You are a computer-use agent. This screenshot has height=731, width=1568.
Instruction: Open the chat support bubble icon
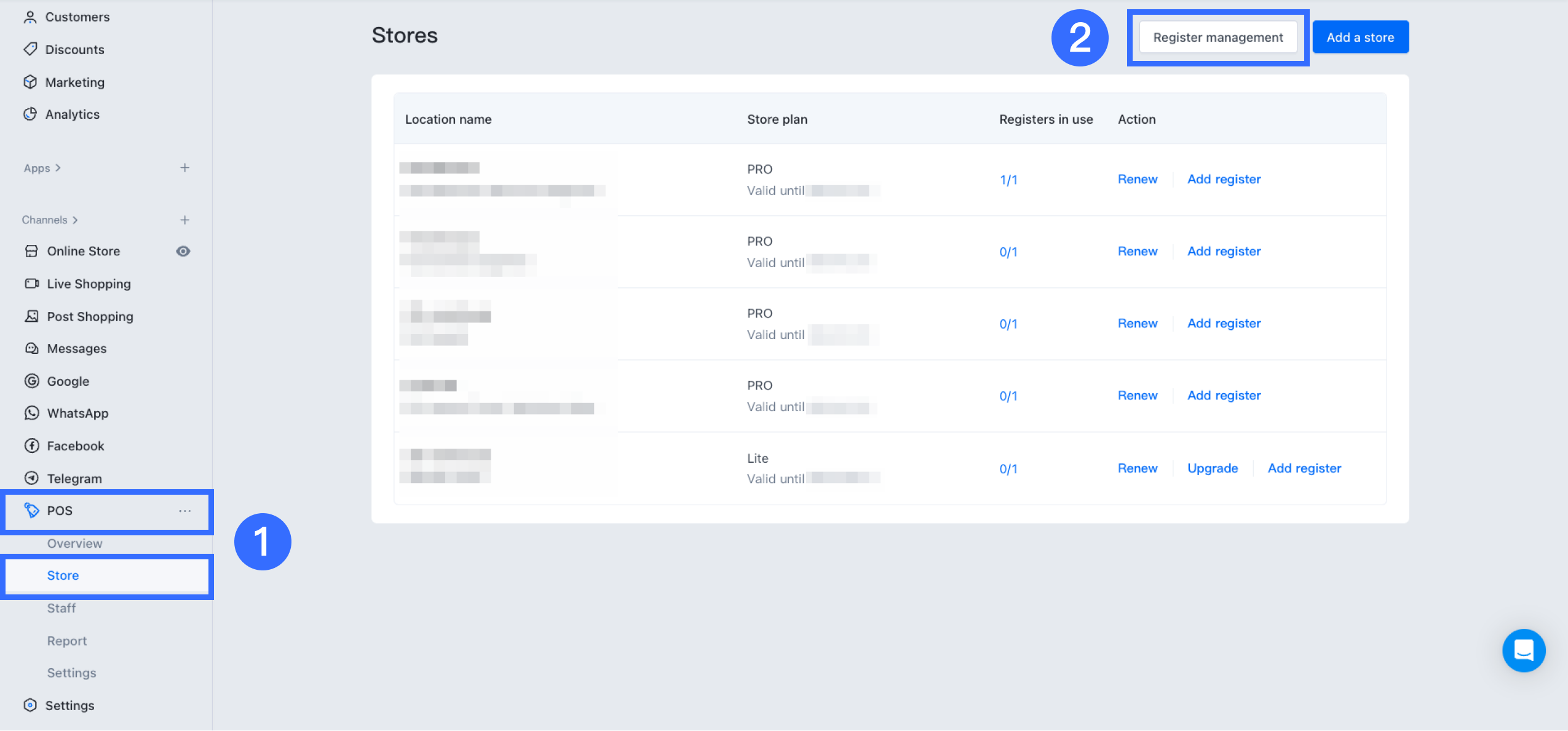(x=1523, y=650)
